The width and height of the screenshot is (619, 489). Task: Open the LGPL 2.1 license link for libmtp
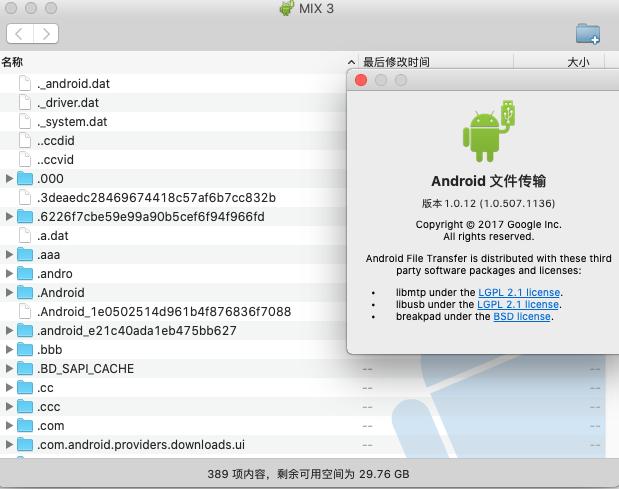click(519, 292)
